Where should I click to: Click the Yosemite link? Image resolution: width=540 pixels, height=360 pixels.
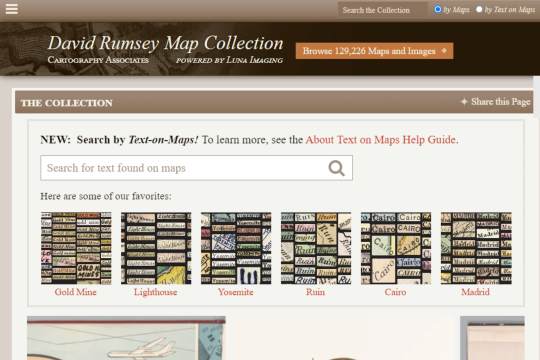point(236,292)
